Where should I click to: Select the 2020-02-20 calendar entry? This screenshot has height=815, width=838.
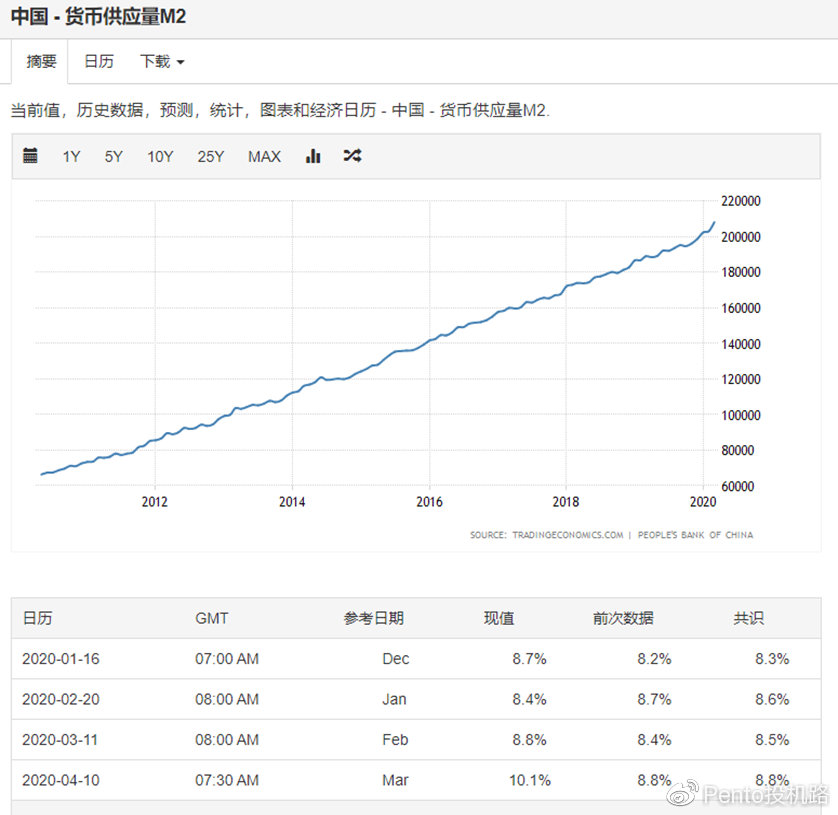point(60,699)
